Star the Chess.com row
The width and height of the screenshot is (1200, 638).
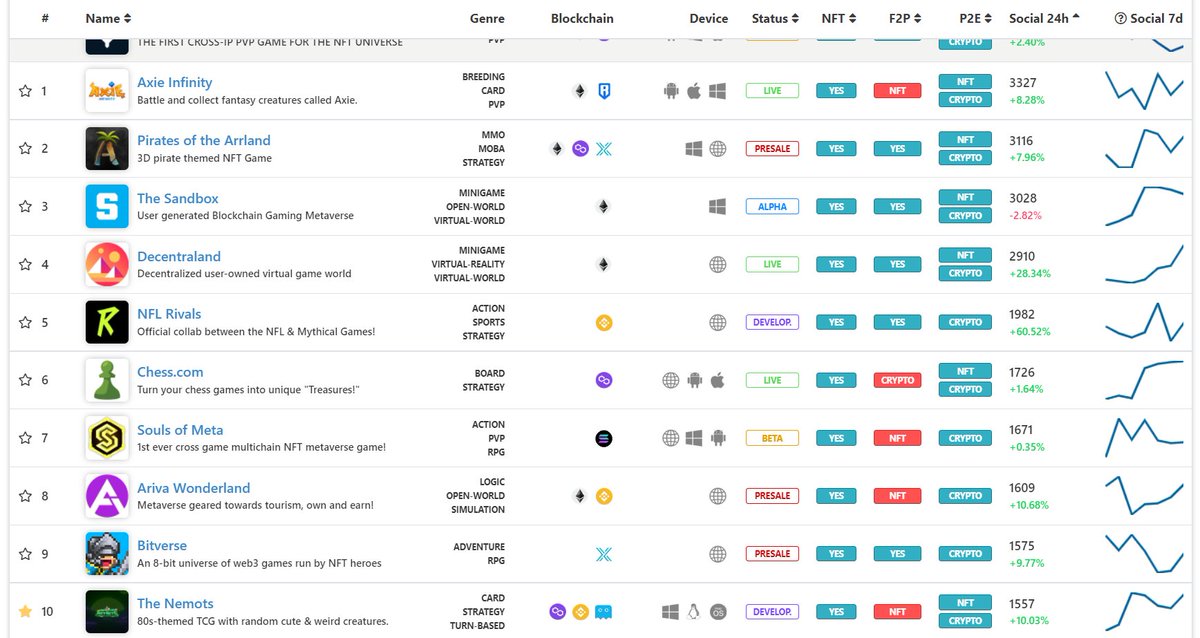tap(25, 380)
